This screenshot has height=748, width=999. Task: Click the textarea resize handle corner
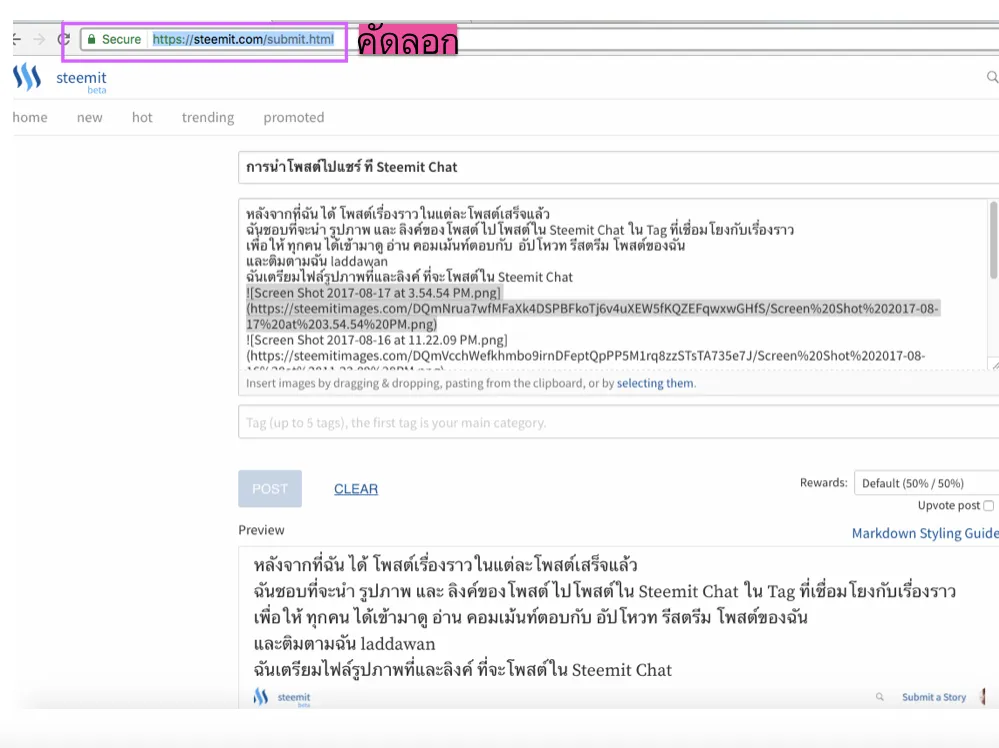(x=993, y=364)
